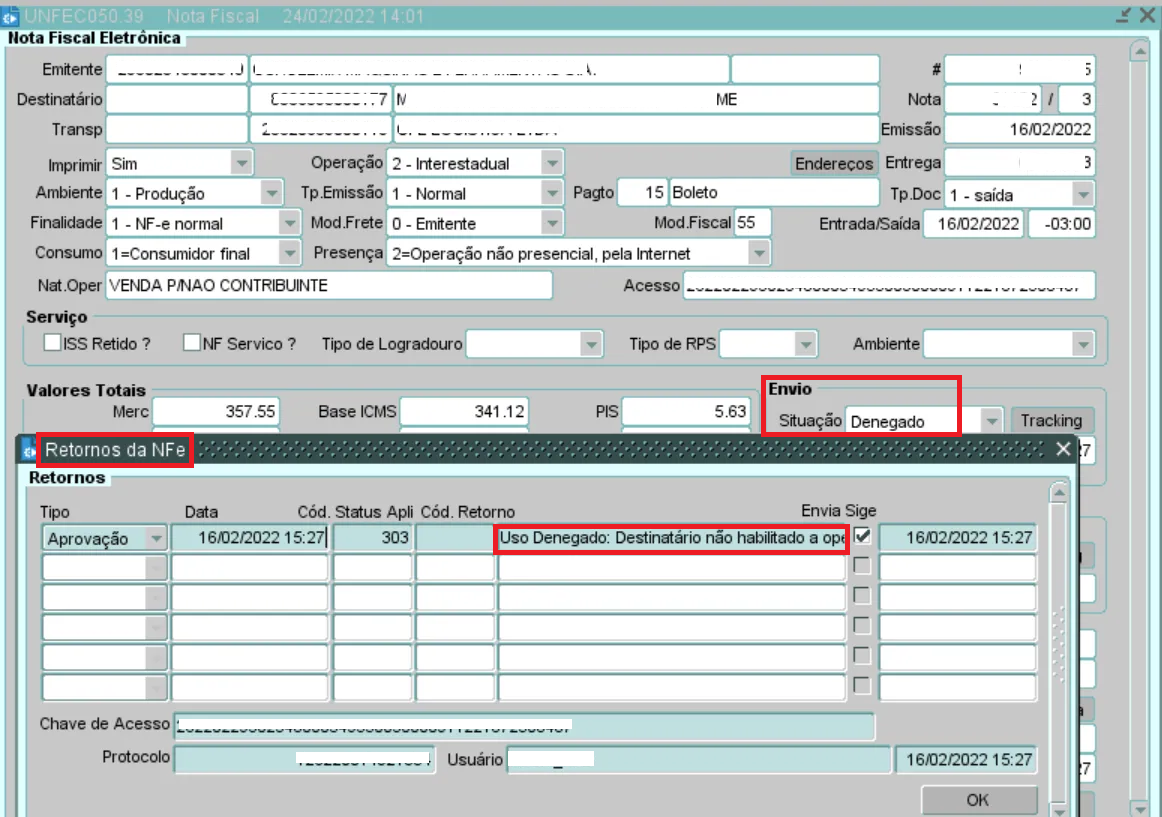Viewport: 1162px width, 817px height.
Task: Click Retornos dialog scrollbar up arrow
Action: tap(1059, 493)
